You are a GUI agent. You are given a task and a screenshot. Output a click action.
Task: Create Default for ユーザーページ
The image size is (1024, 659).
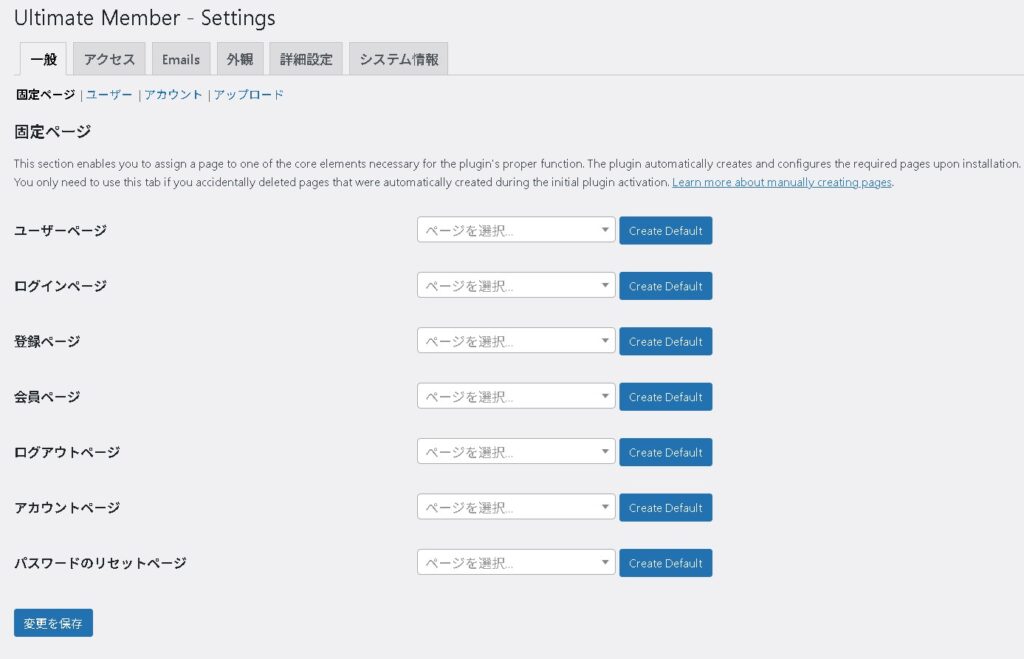(x=665, y=231)
